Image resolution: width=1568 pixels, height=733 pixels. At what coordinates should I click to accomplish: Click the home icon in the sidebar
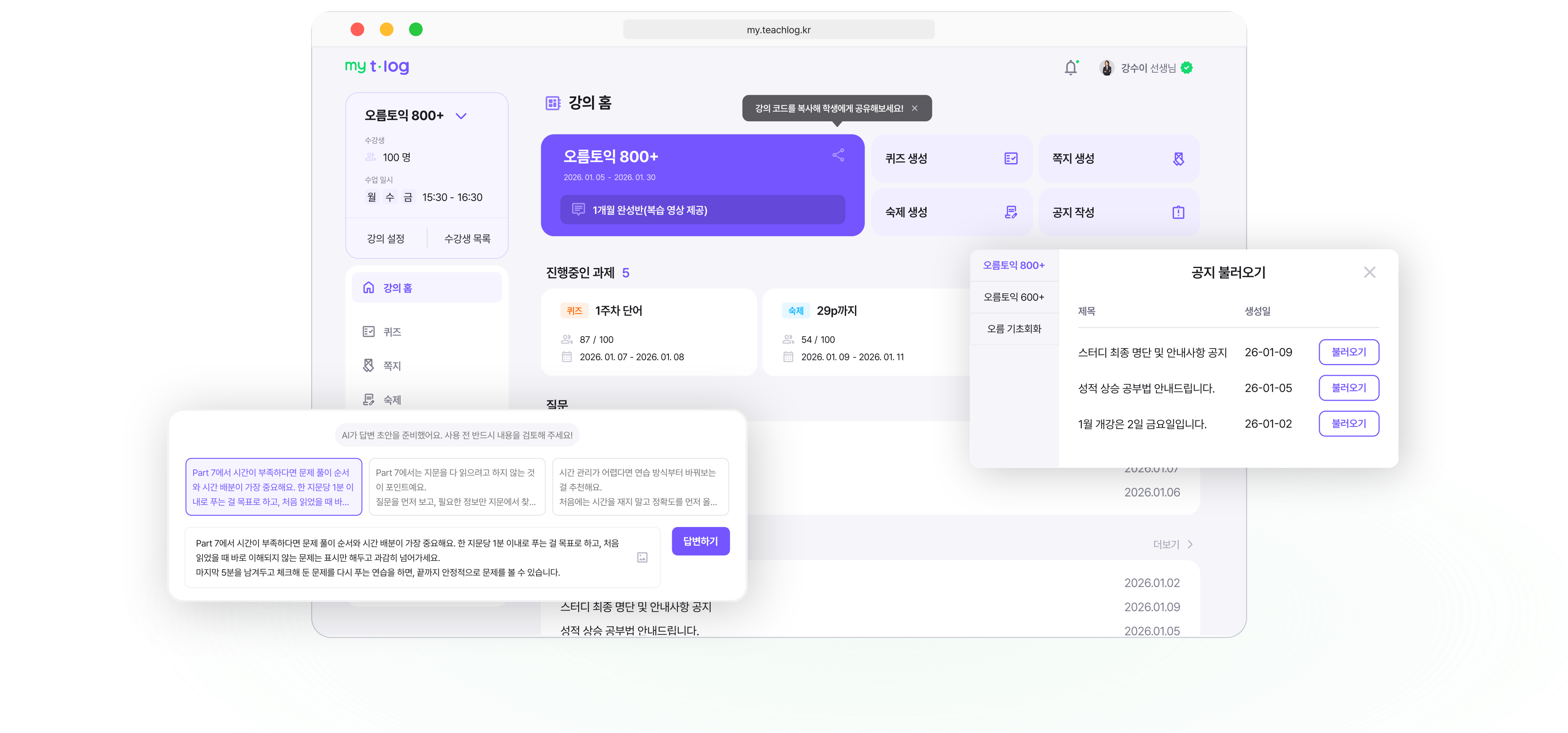[368, 288]
